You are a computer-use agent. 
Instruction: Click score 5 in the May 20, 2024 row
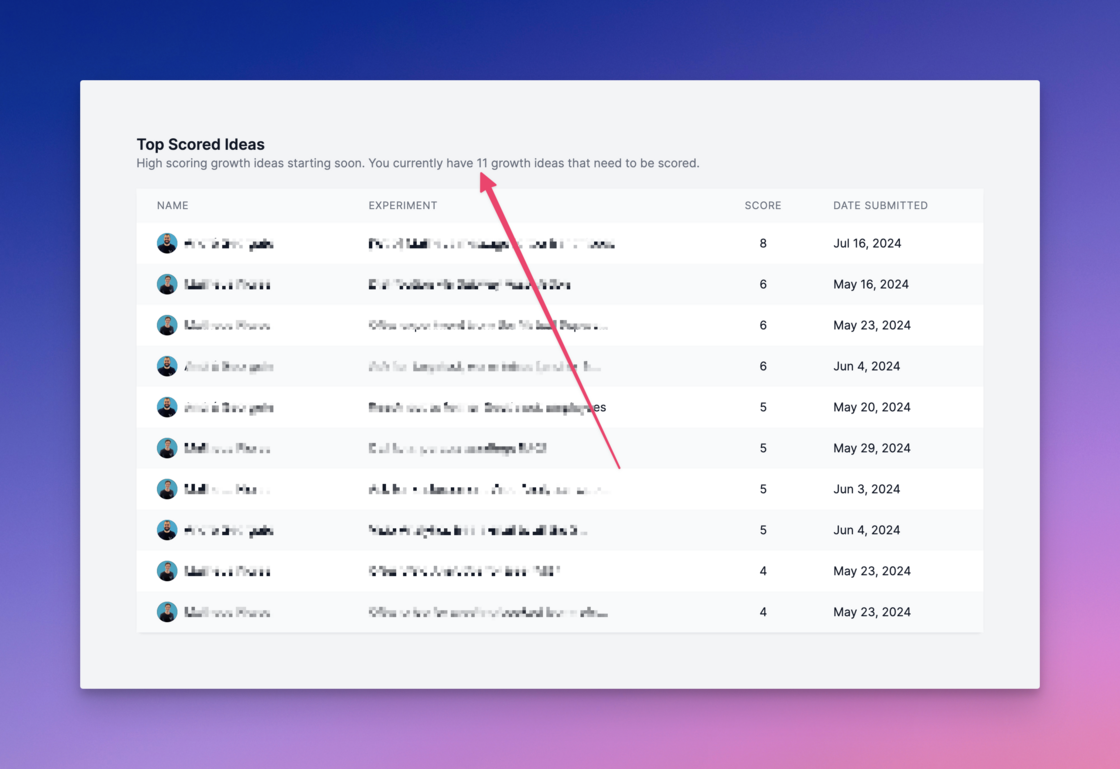(763, 407)
